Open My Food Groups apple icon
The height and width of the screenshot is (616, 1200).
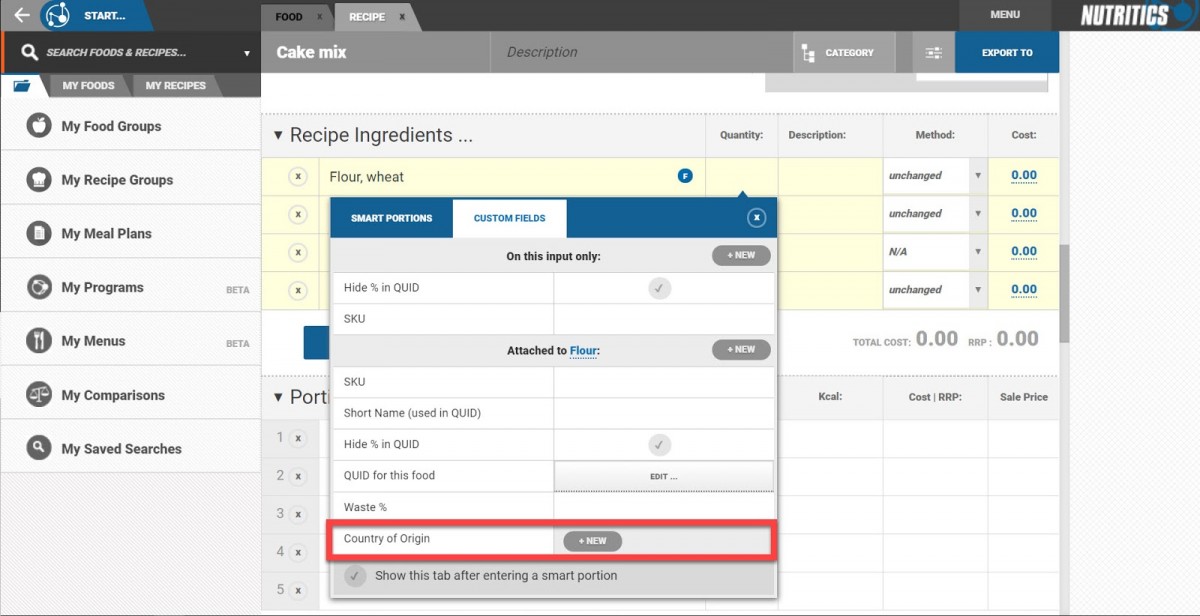pyautogui.click(x=39, y=126)
